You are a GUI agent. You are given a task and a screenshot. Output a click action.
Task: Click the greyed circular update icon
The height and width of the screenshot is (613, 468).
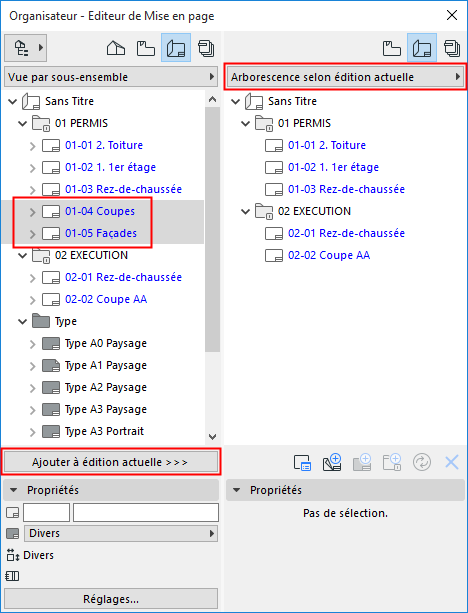click(422, 462)
